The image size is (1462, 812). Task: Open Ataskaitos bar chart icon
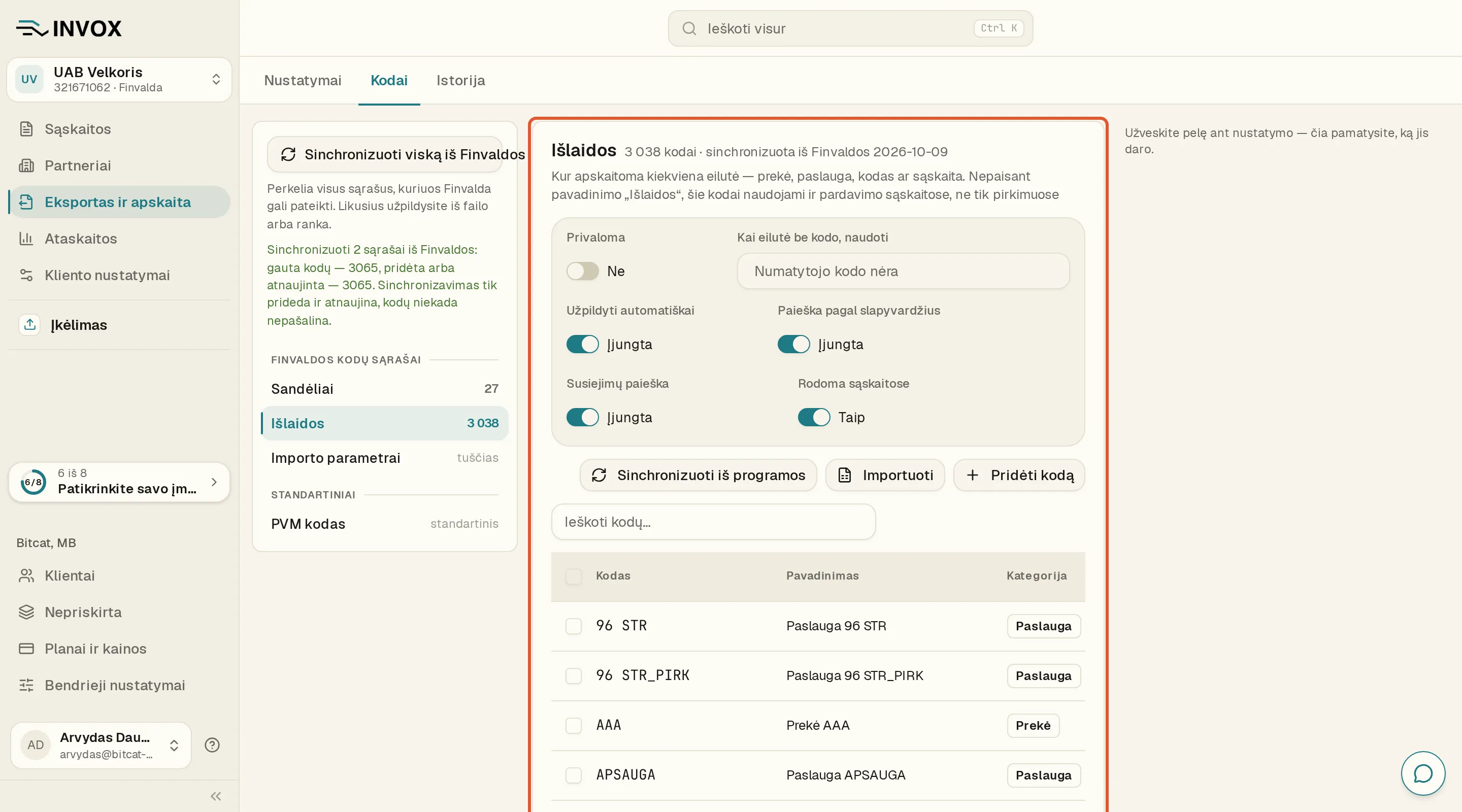tap(26, 239)
